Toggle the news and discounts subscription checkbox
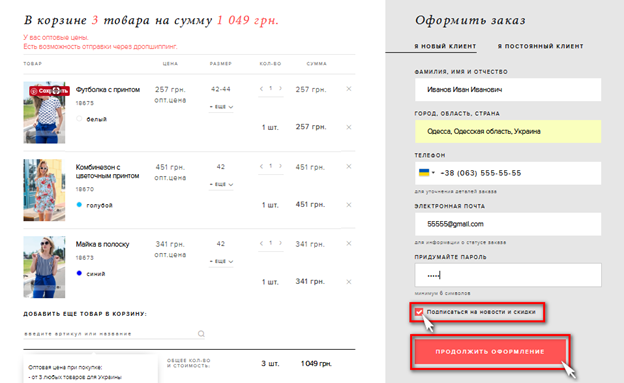This screenshot has width=624, height=383. tap(419, 312)
